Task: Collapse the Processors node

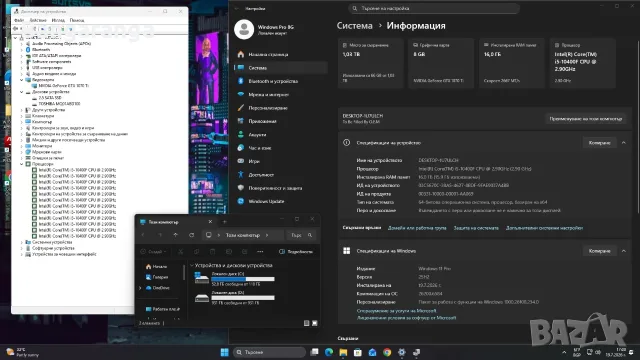Action: [x=22, y=164]
